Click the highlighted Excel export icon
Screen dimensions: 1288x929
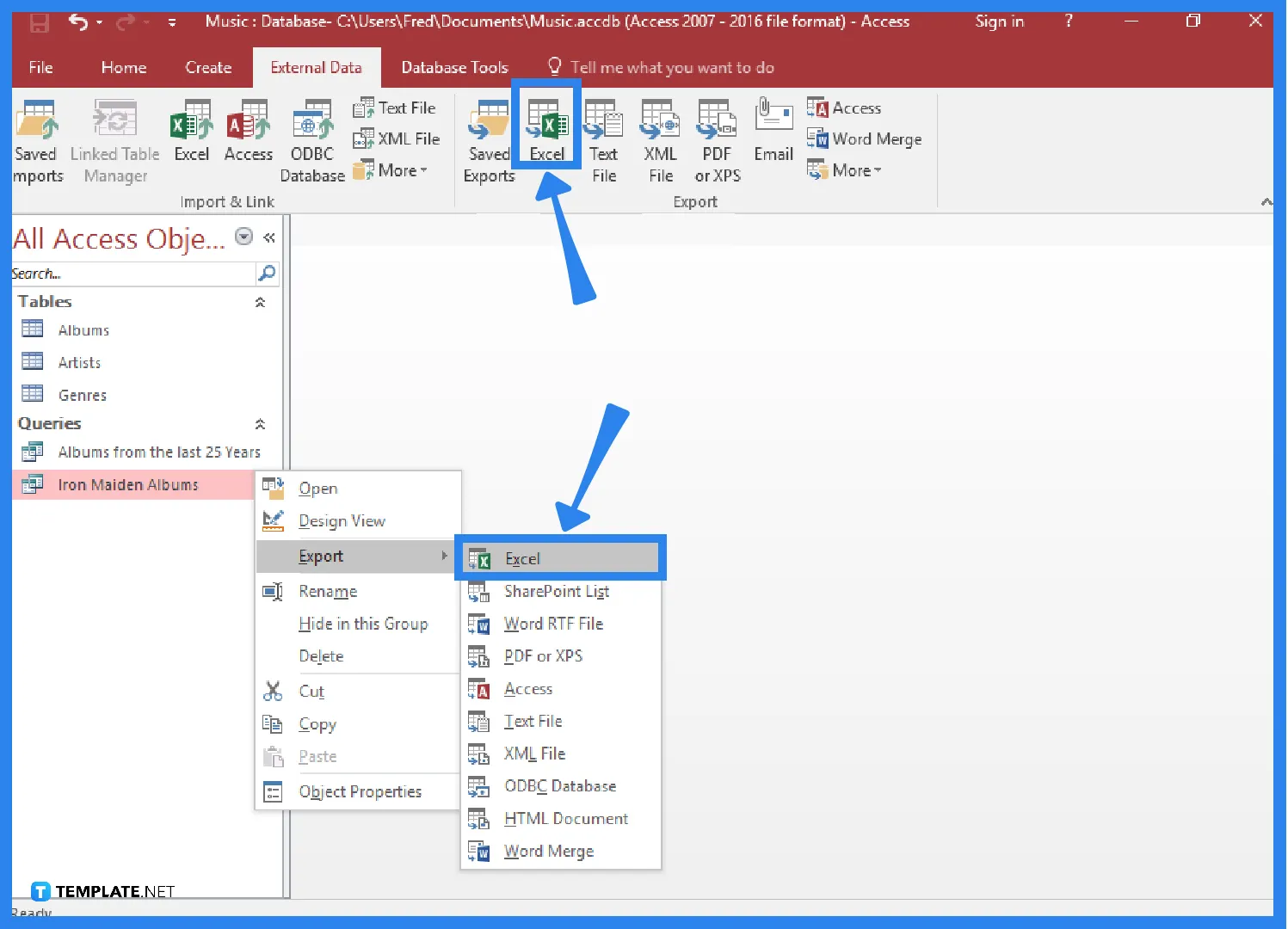coord(545,129)
